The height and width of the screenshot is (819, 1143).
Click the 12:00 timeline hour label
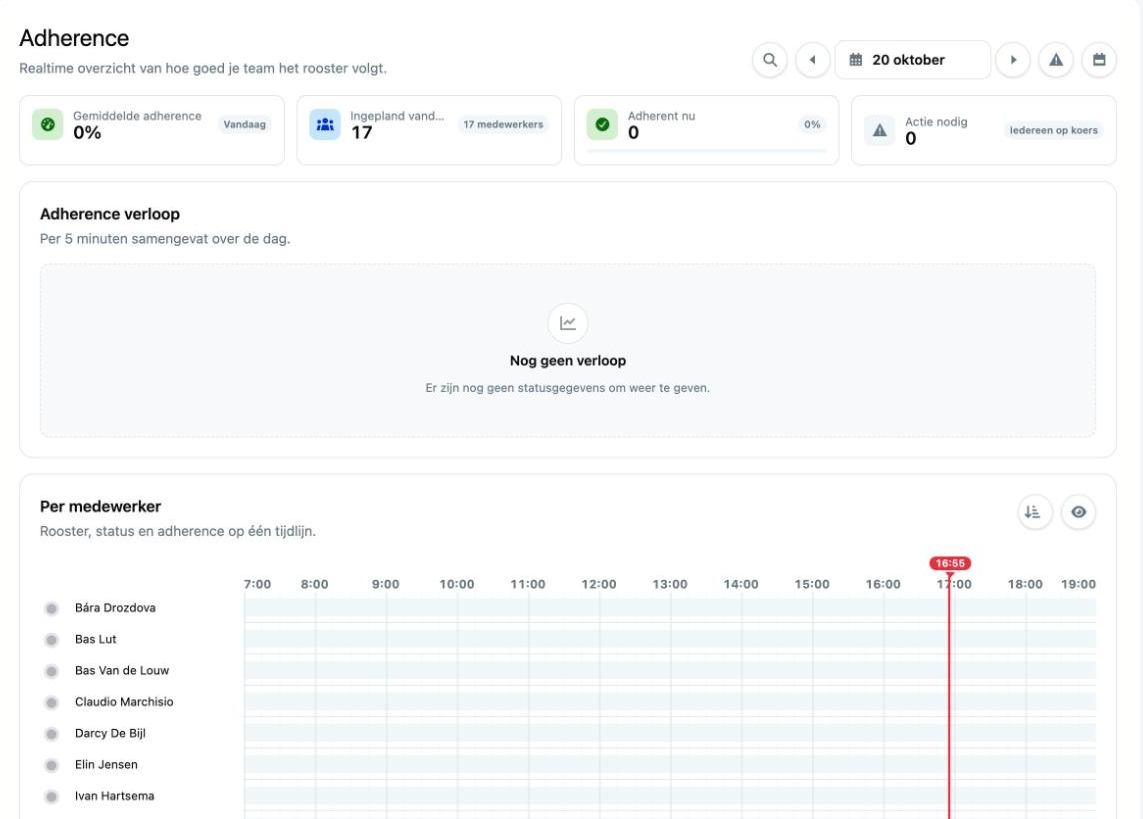[x=598, y=584]
